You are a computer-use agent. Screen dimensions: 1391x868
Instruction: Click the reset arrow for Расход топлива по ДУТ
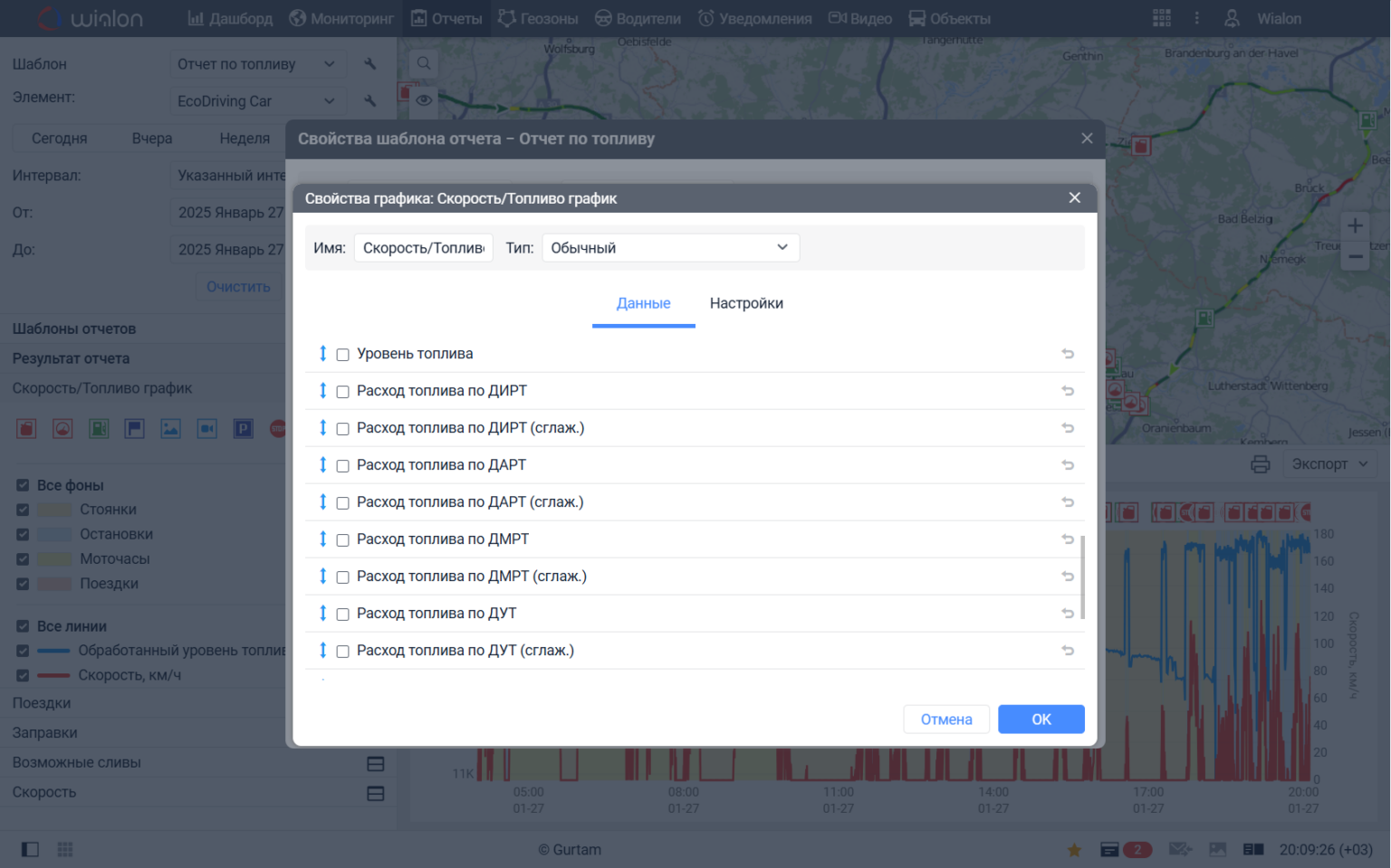1068,614
